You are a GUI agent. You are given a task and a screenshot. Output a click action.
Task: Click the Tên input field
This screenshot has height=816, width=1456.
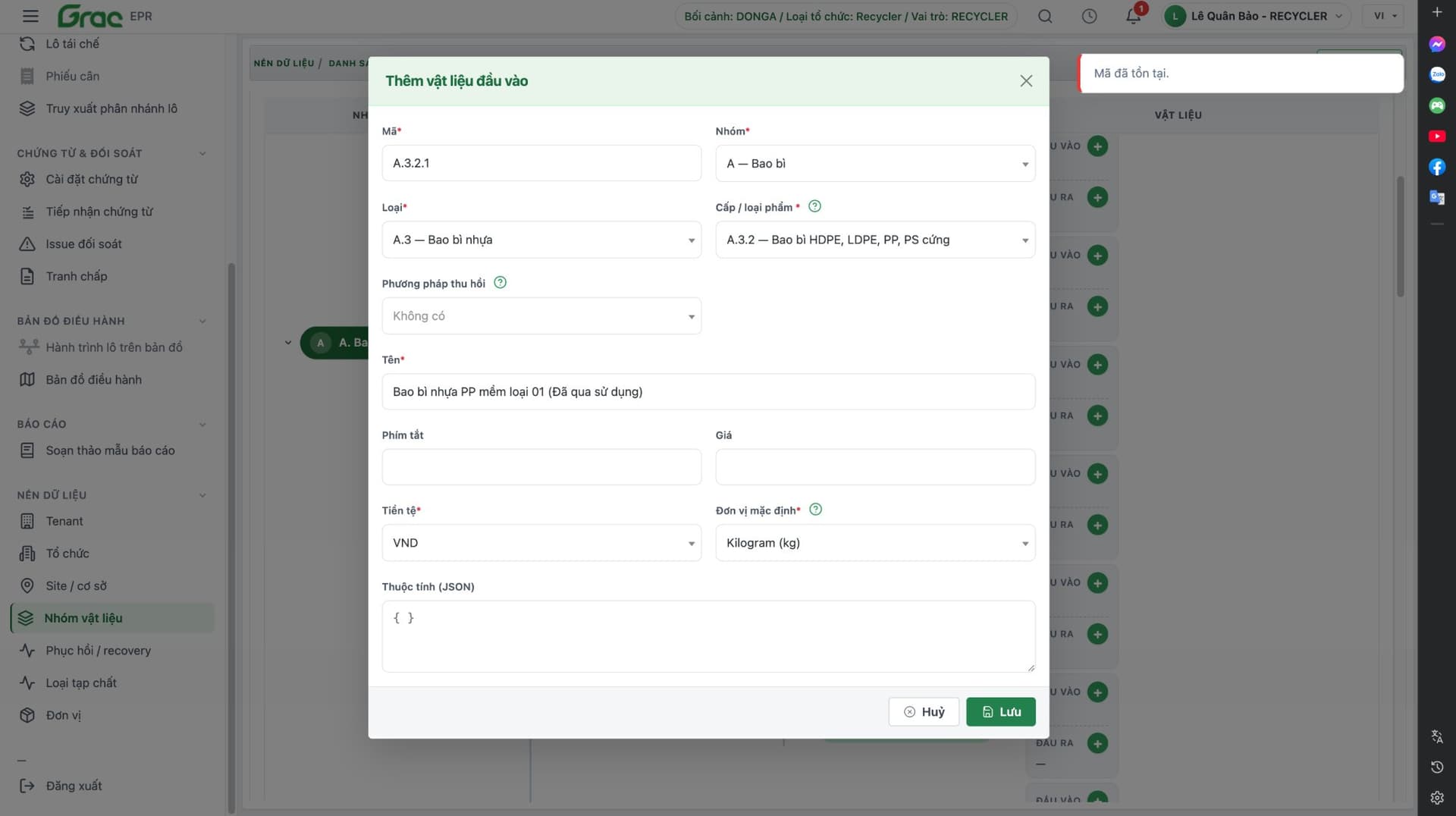point(708,391)
